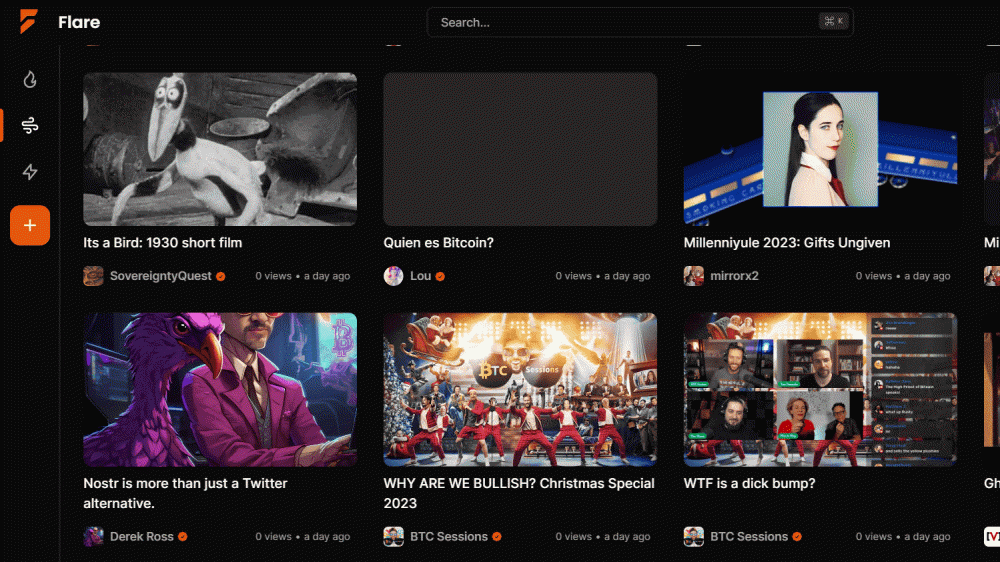Click the Flare flame logo
The image size is (1000, 562).
pyautogui.click(x=29, y=22)
